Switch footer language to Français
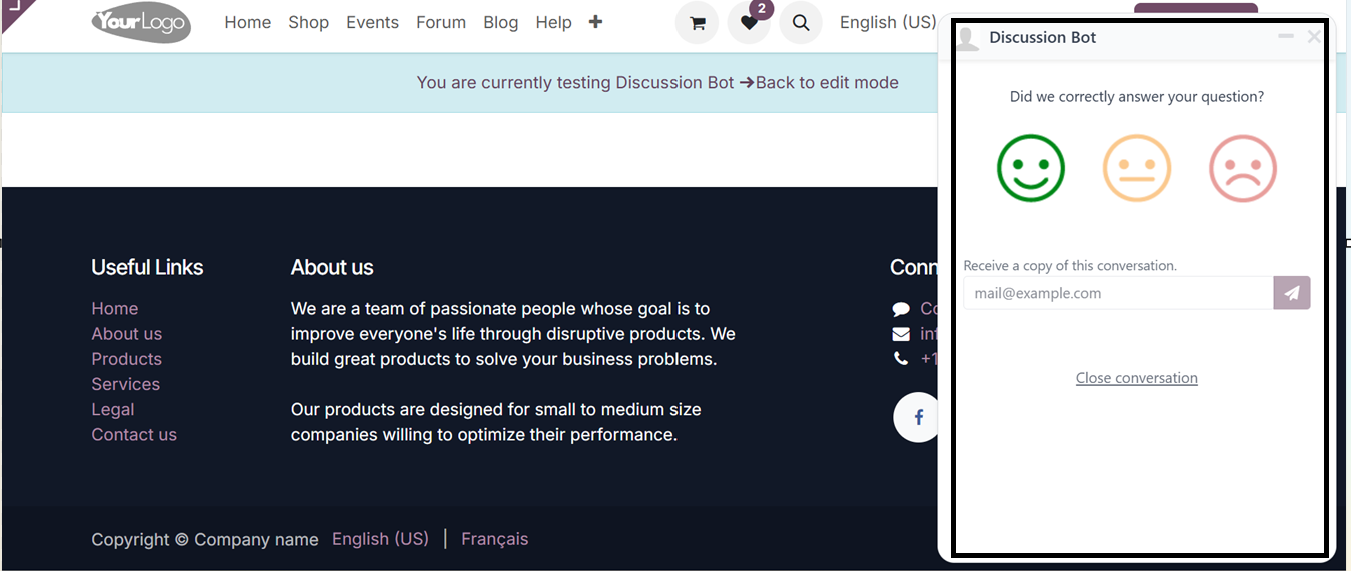Screen dimensions: 1351x571 pyautogui.click(x=494, y=539)
